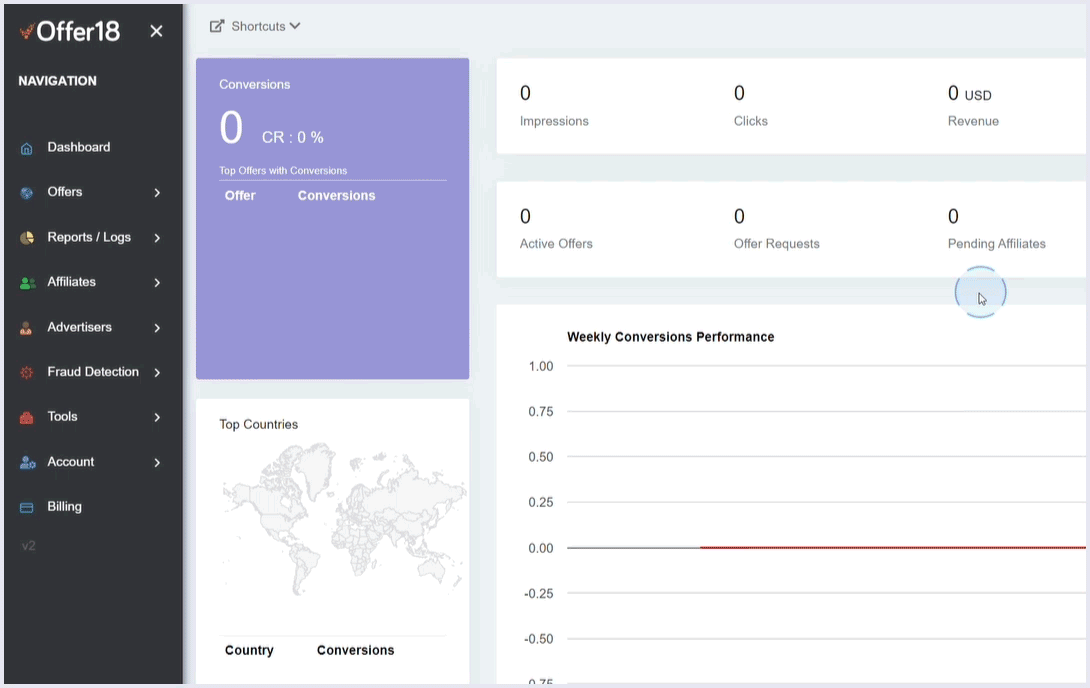Viewport: 1090px width, 688px height.
Task: Click the Reports / Logs pie chart icon
Action: pos(27,238)
